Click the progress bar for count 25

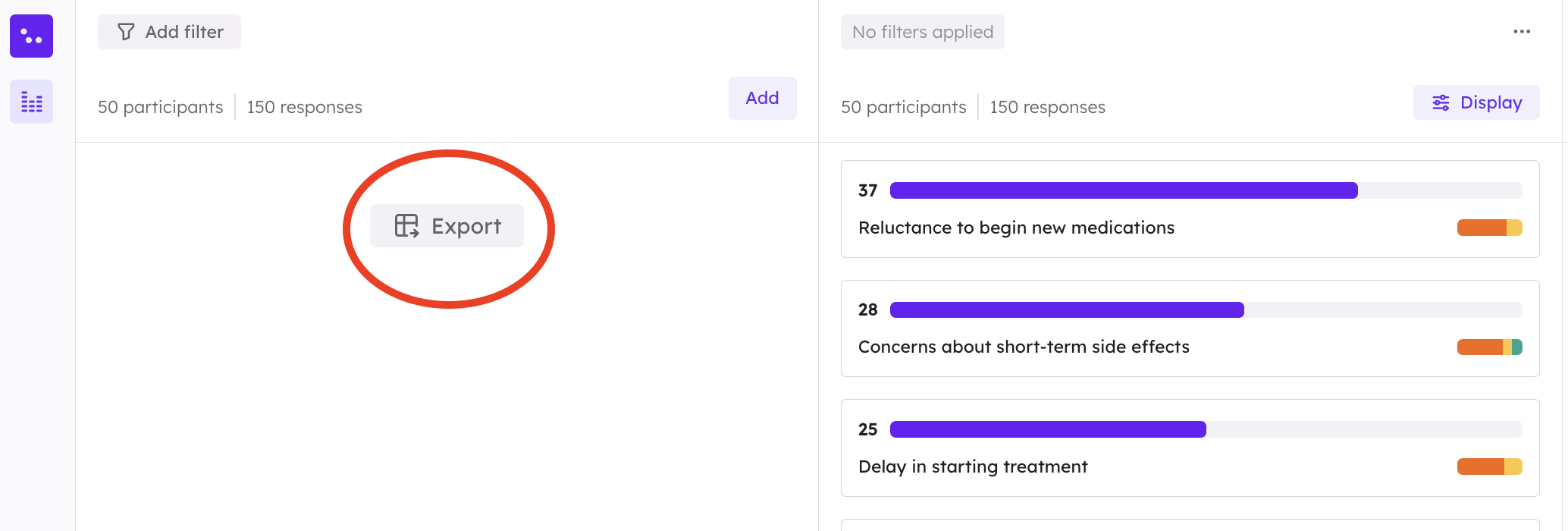pyautogui.click(x=1206, y=429)
